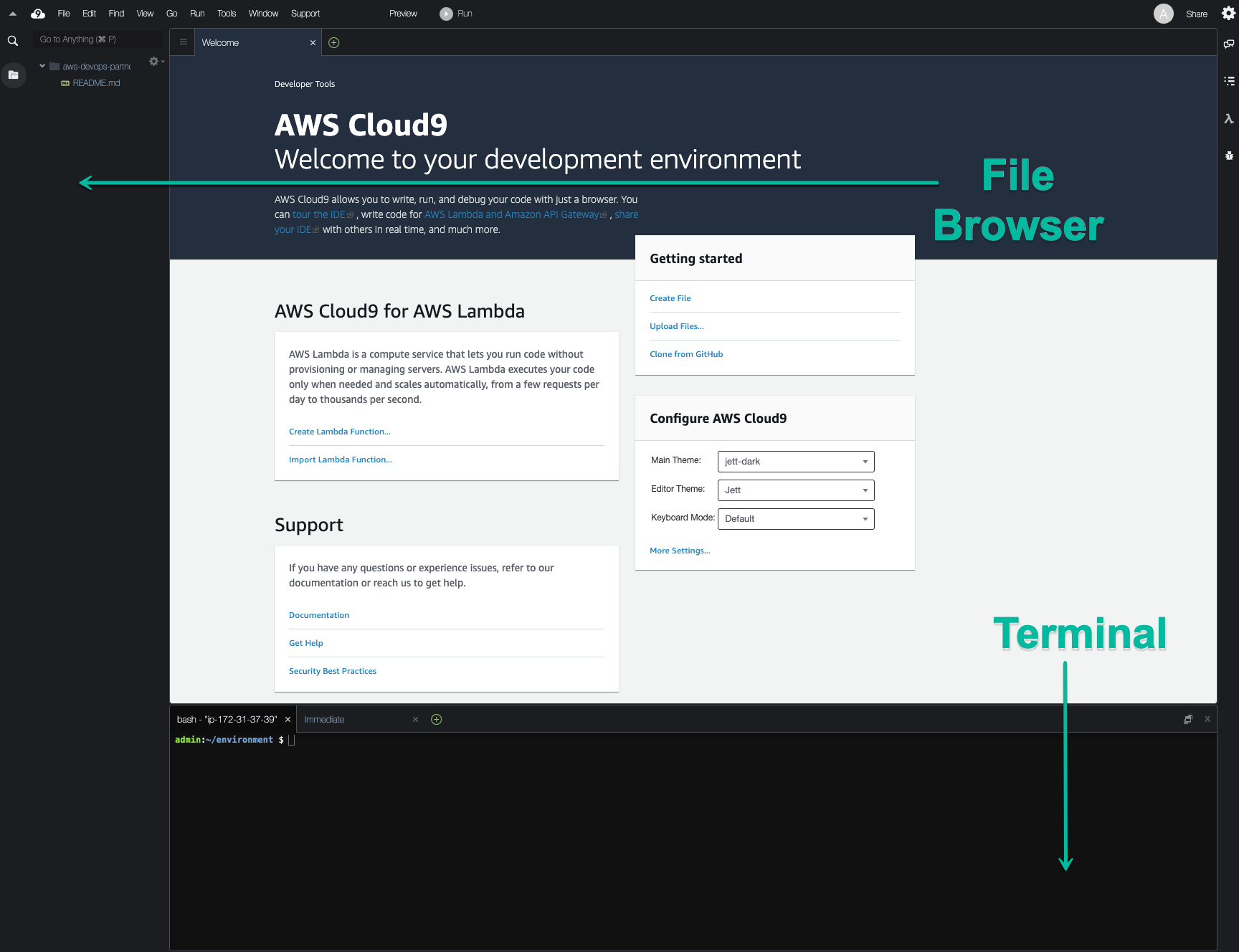Close the terminal panel
1239x952 pixels.
(x=1207, y=719)
